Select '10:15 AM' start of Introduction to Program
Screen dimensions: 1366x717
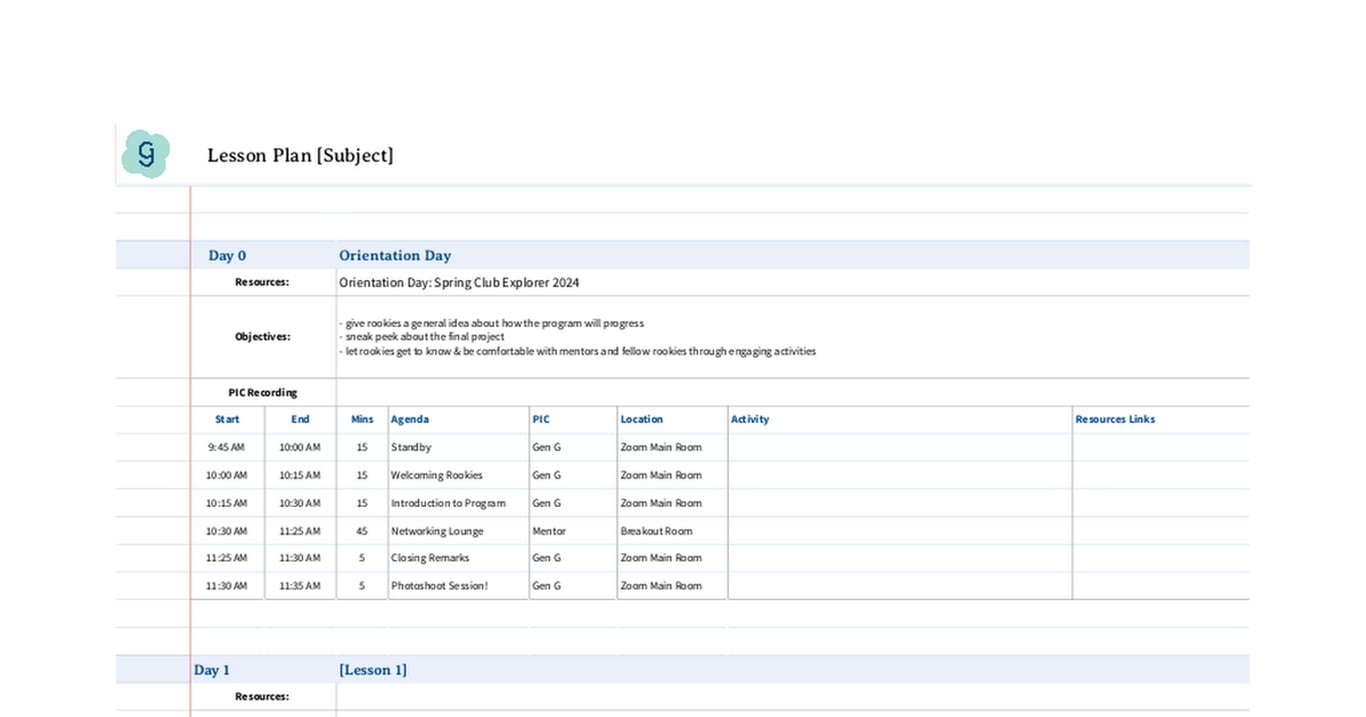coord(226,503)
